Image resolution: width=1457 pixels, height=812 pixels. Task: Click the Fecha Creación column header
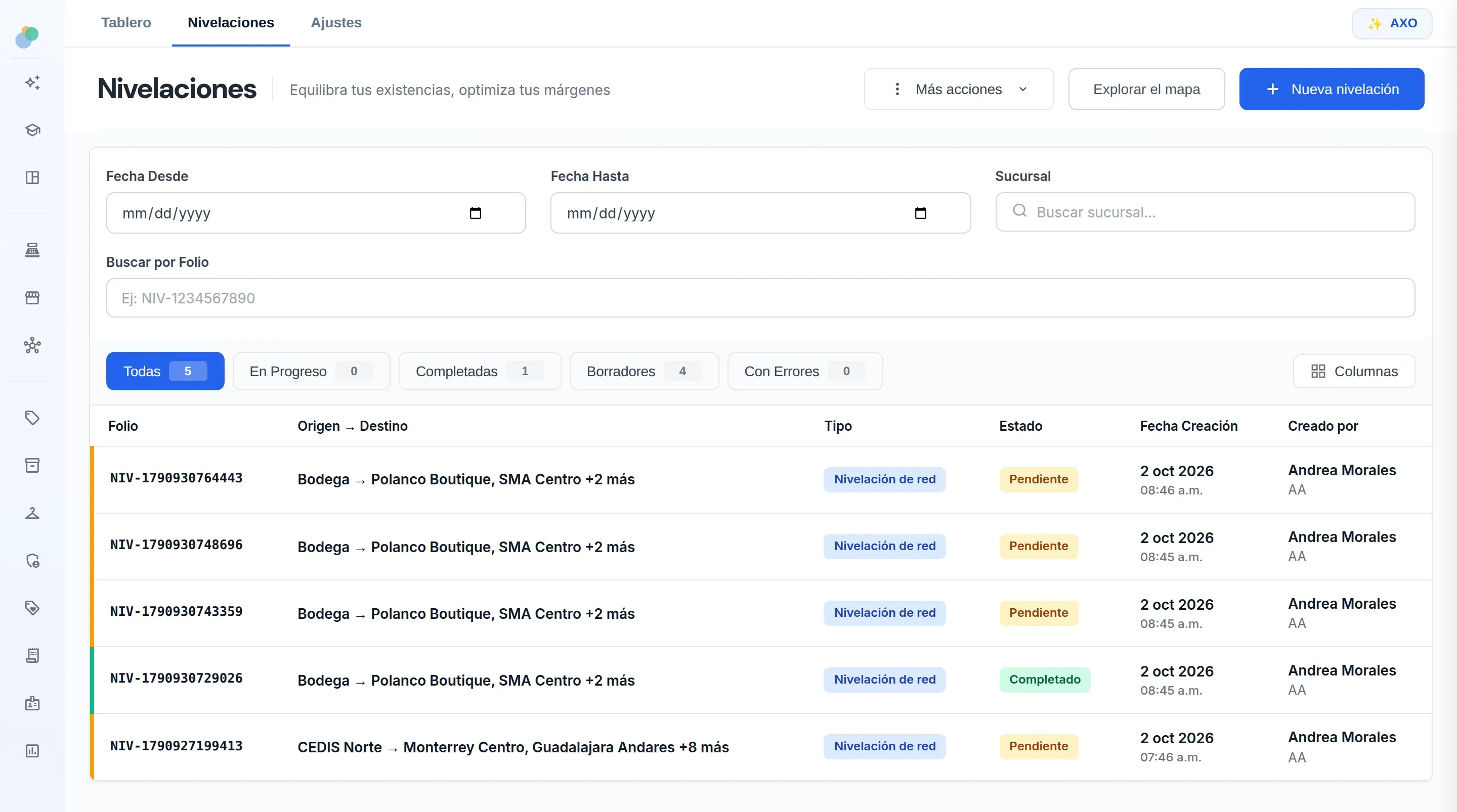click(x=1188, y=426)
